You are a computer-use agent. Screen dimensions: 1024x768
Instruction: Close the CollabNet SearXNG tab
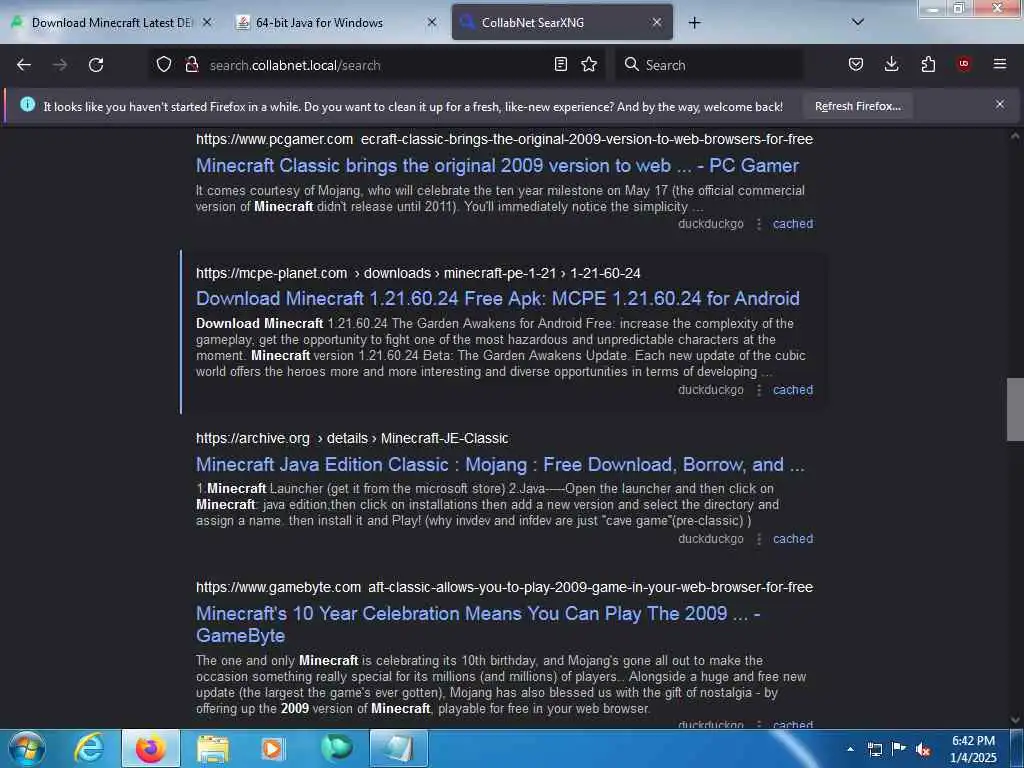pos(657,22)
